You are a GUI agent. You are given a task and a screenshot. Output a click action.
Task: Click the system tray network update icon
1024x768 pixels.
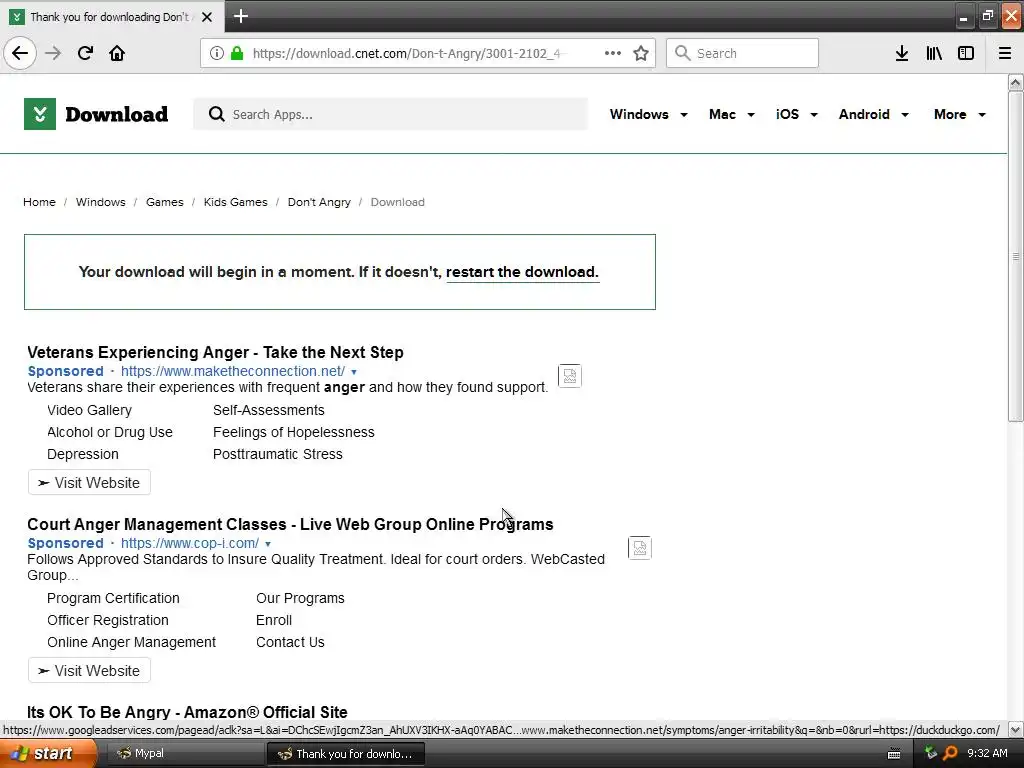pyautogui.click(x=931, y=753)
